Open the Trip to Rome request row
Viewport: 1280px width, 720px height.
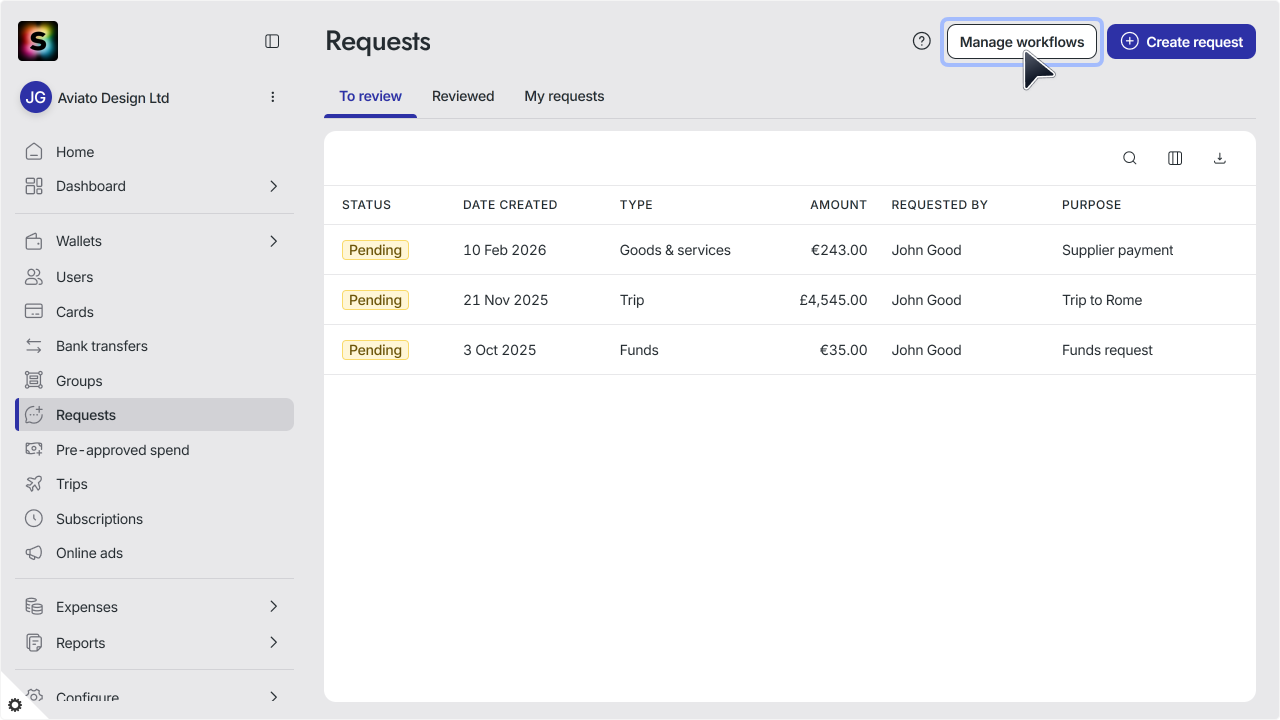coord(790,300)
